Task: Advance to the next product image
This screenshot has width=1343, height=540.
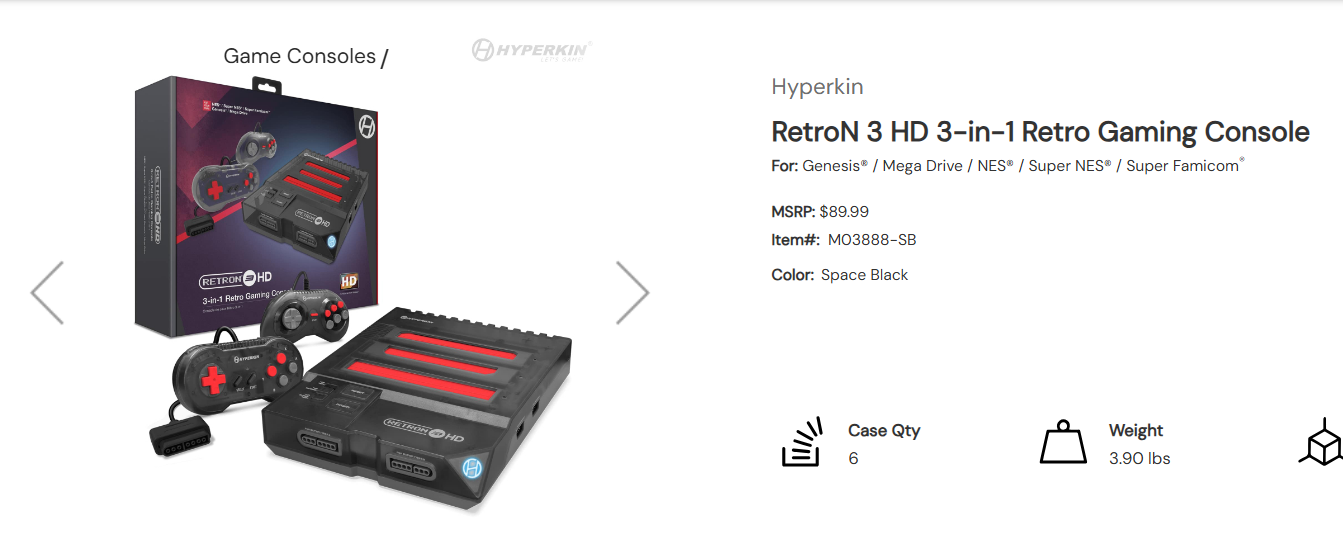Action: pos(632,293)
